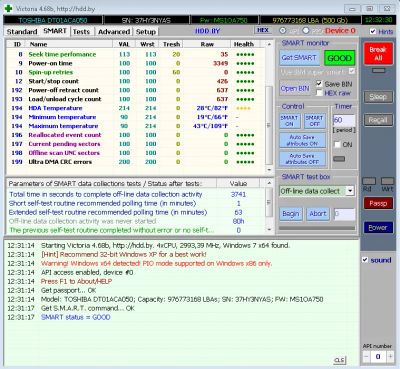Click the Total time in seconds row
This screenshot has height=369, width=400.
tap(136, 194)
